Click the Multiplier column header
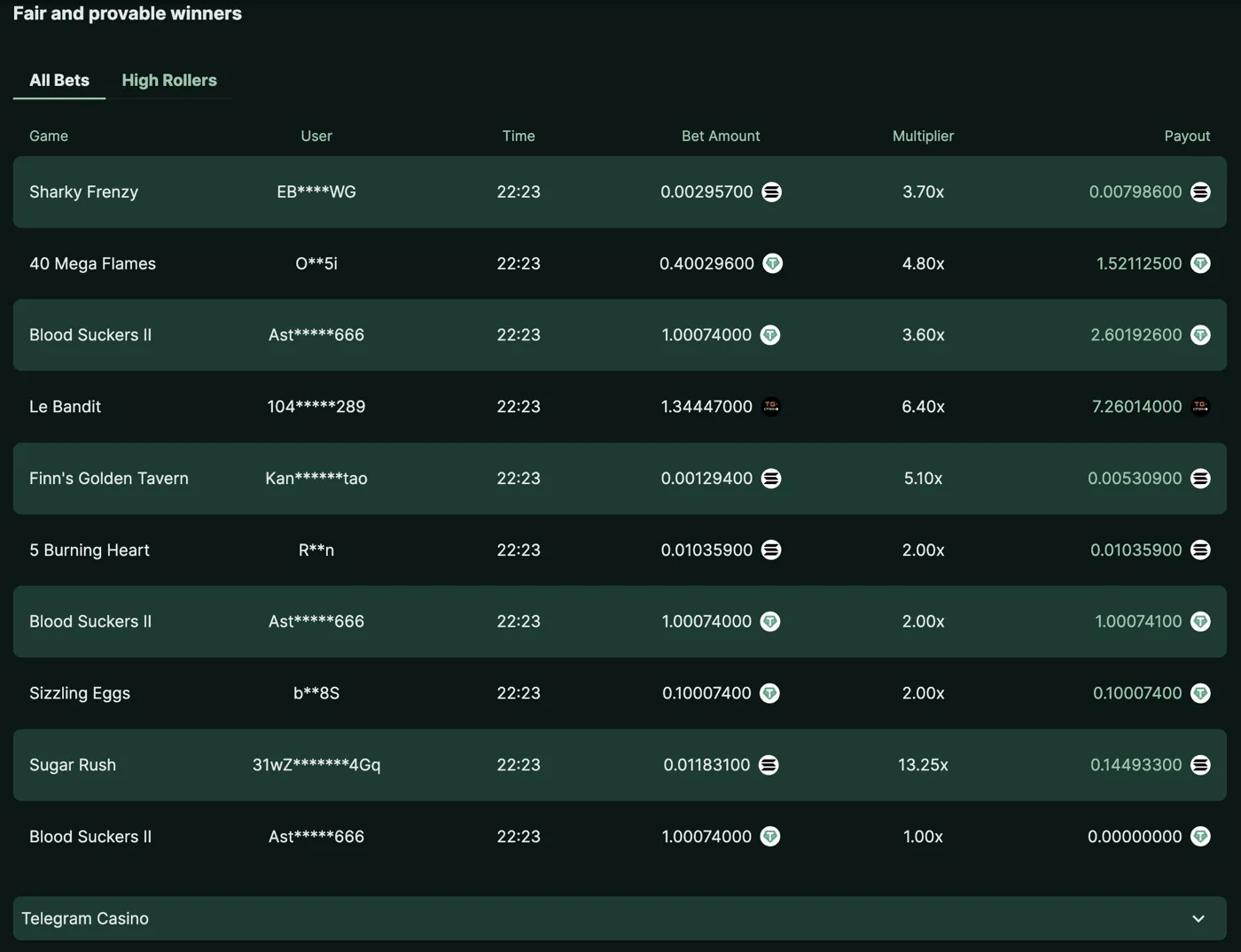This screenshot has width=1241, height=952. (923, 136)
